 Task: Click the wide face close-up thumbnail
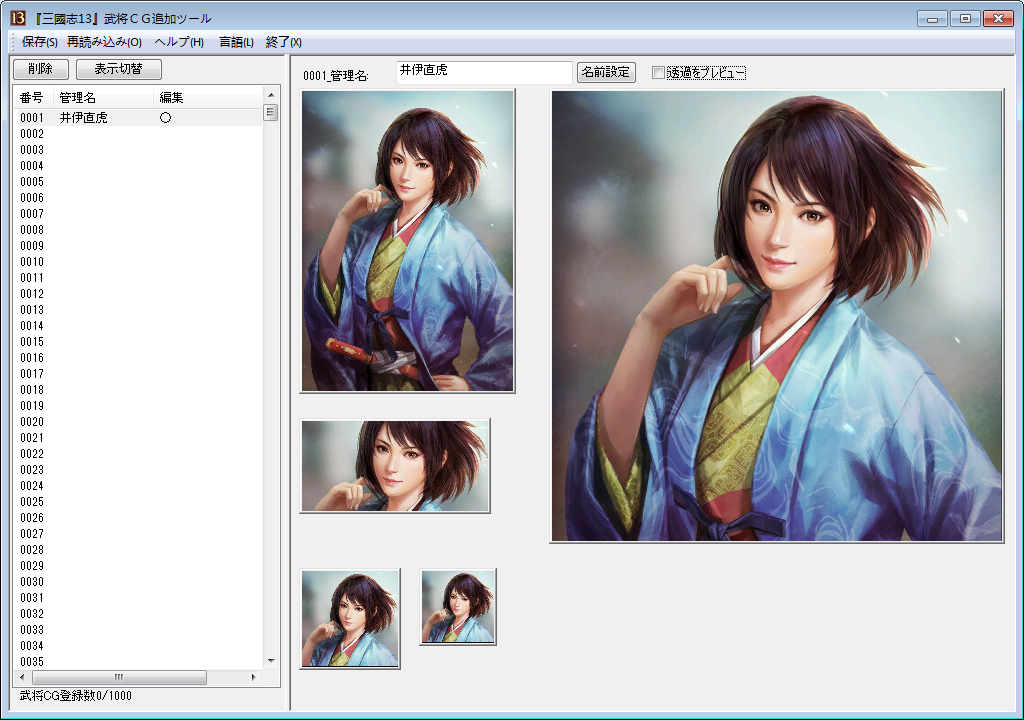tap(395, 466)
